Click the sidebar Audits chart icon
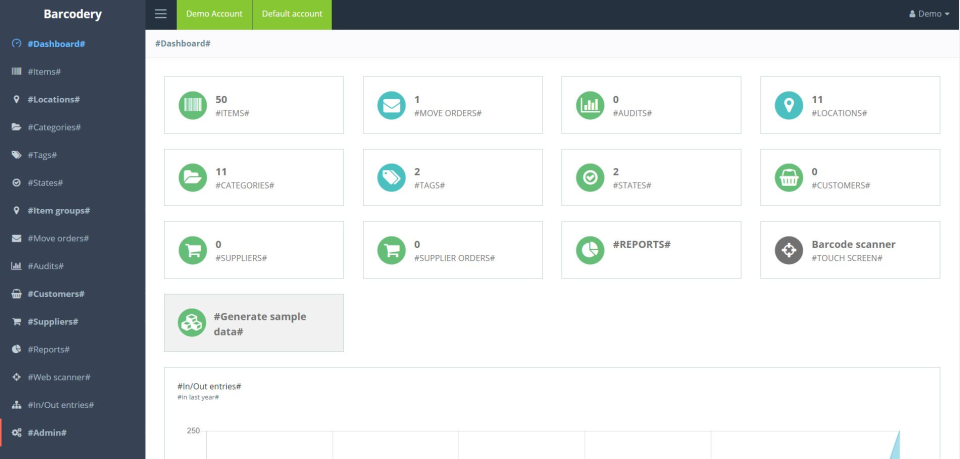The height and width of the screenshot is (459, 960). tap(17, 266)
